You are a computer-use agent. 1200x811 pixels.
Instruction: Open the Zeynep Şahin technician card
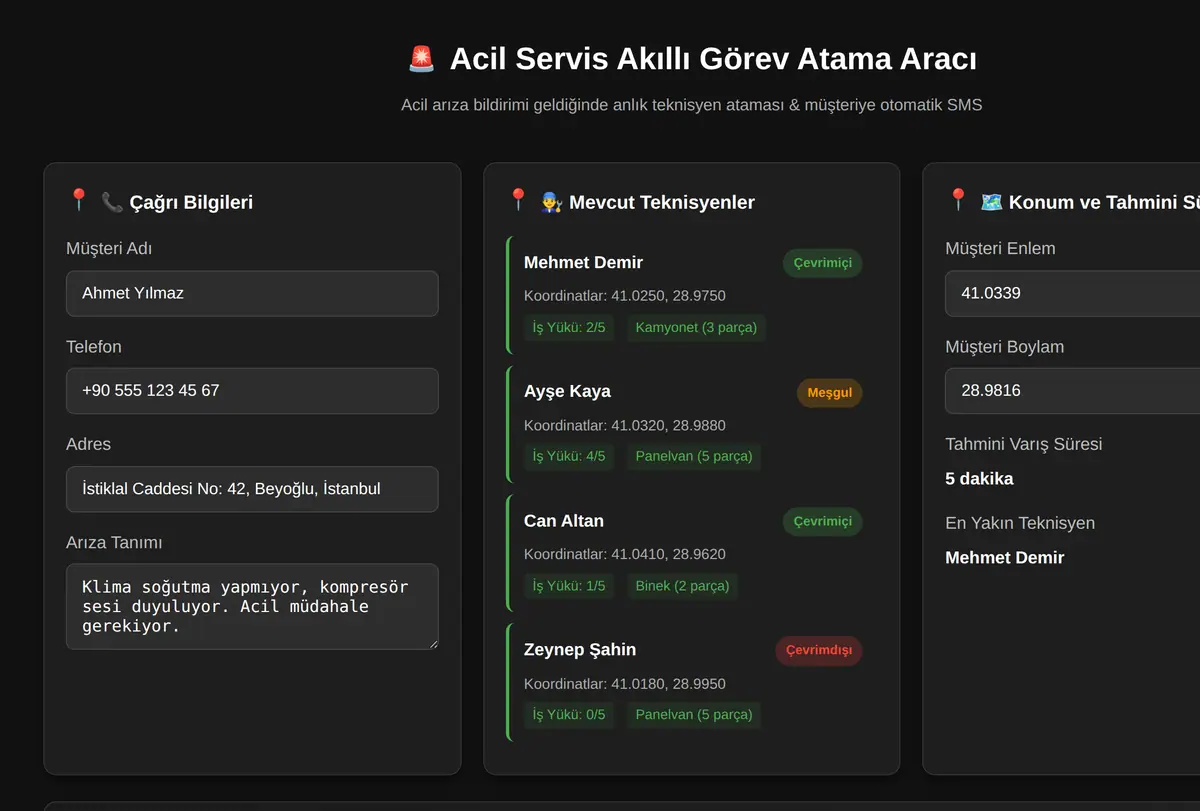[x=692, y=682]
